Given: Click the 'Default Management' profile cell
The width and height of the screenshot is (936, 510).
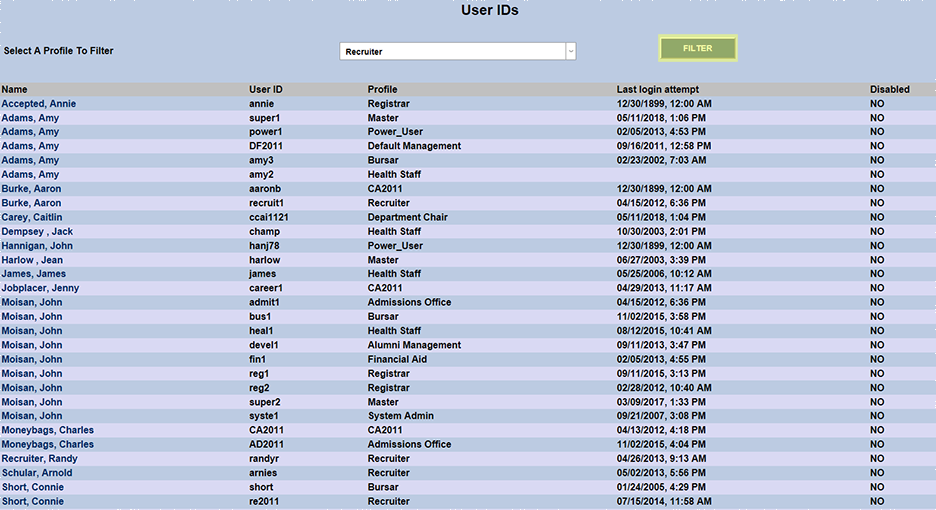Looking at the screenshot, I should pos(414,146).
